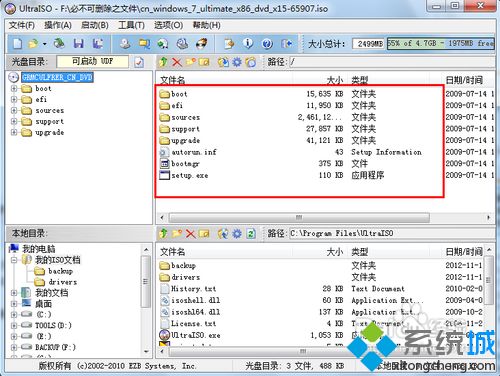Select isoshell.dll in the local file list

[x=196, y=300]
